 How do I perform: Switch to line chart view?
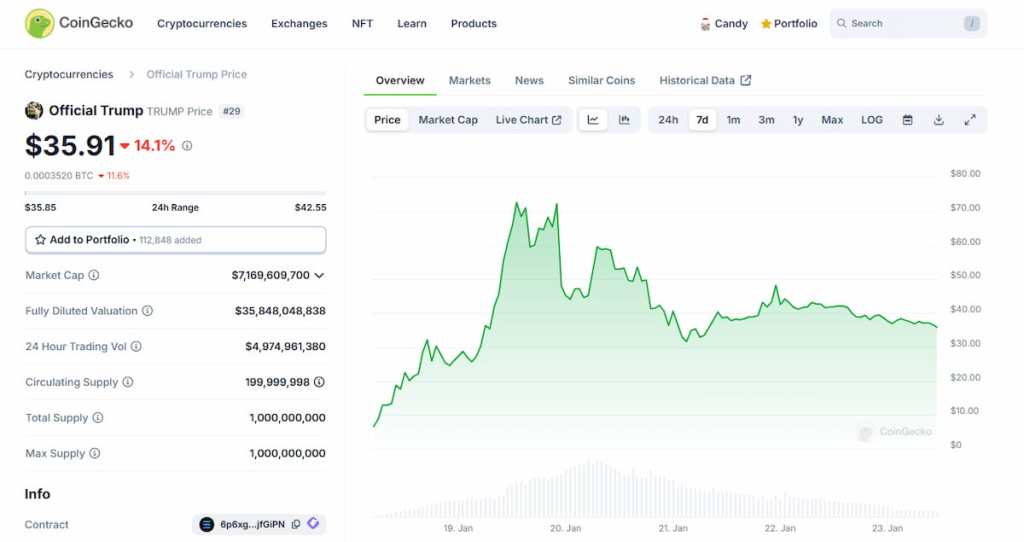(593, 120)
